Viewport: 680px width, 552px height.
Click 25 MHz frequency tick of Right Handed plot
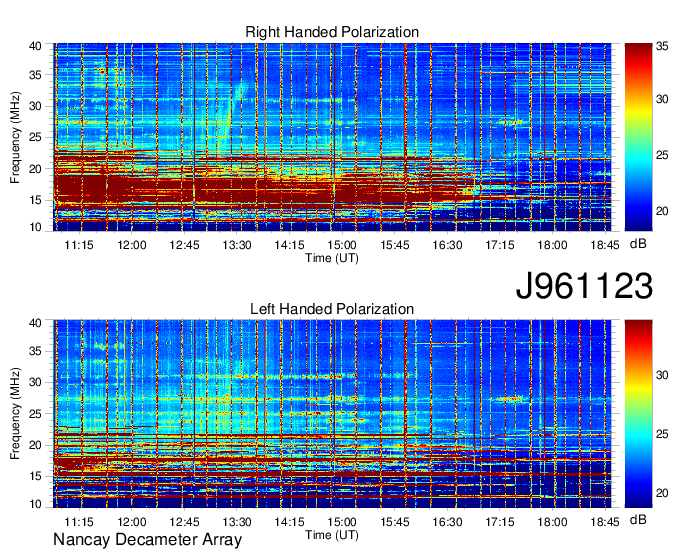coord(35,137)
